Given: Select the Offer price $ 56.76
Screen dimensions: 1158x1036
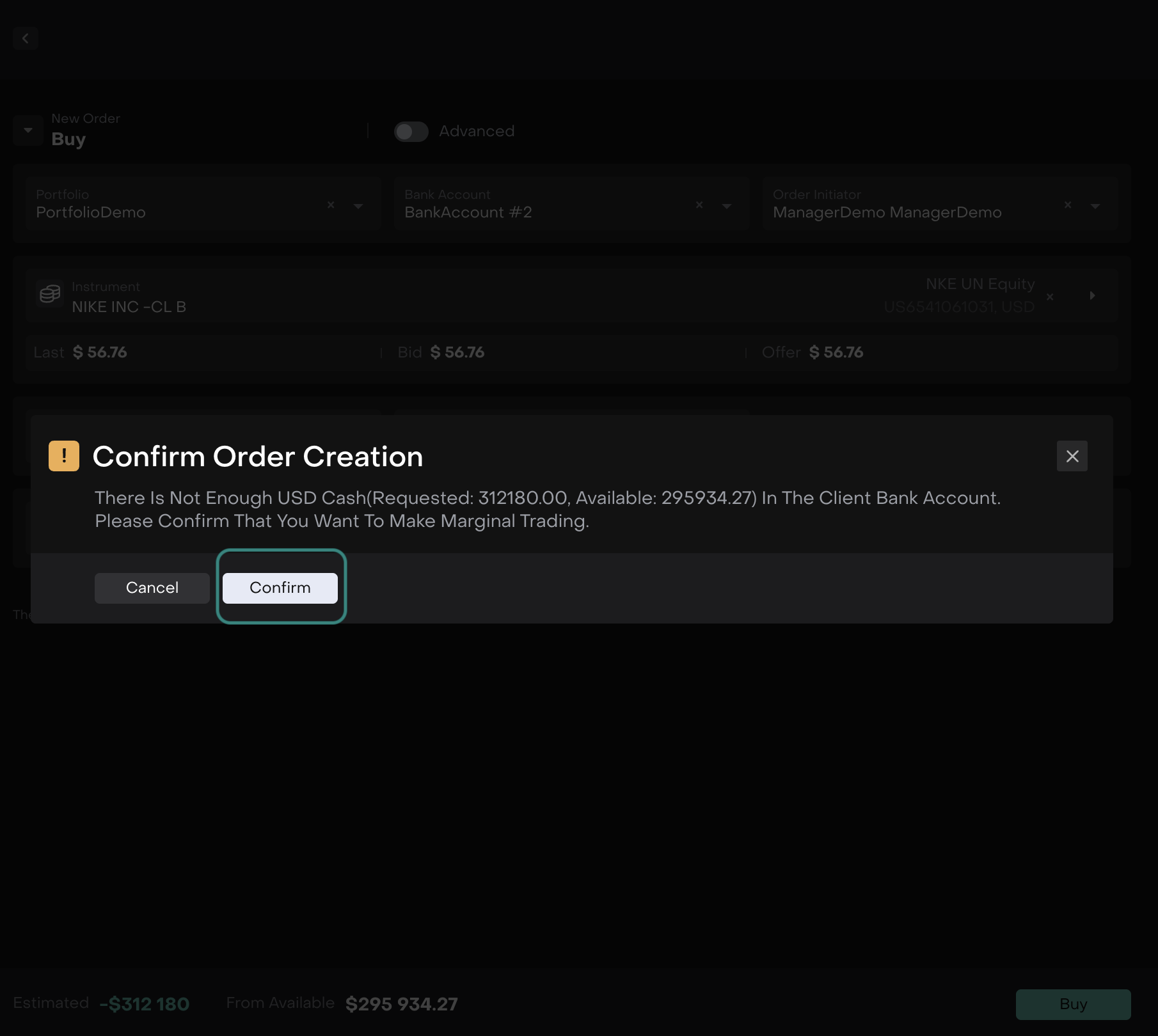Looking at the screenshot, I should coord(836,352).
